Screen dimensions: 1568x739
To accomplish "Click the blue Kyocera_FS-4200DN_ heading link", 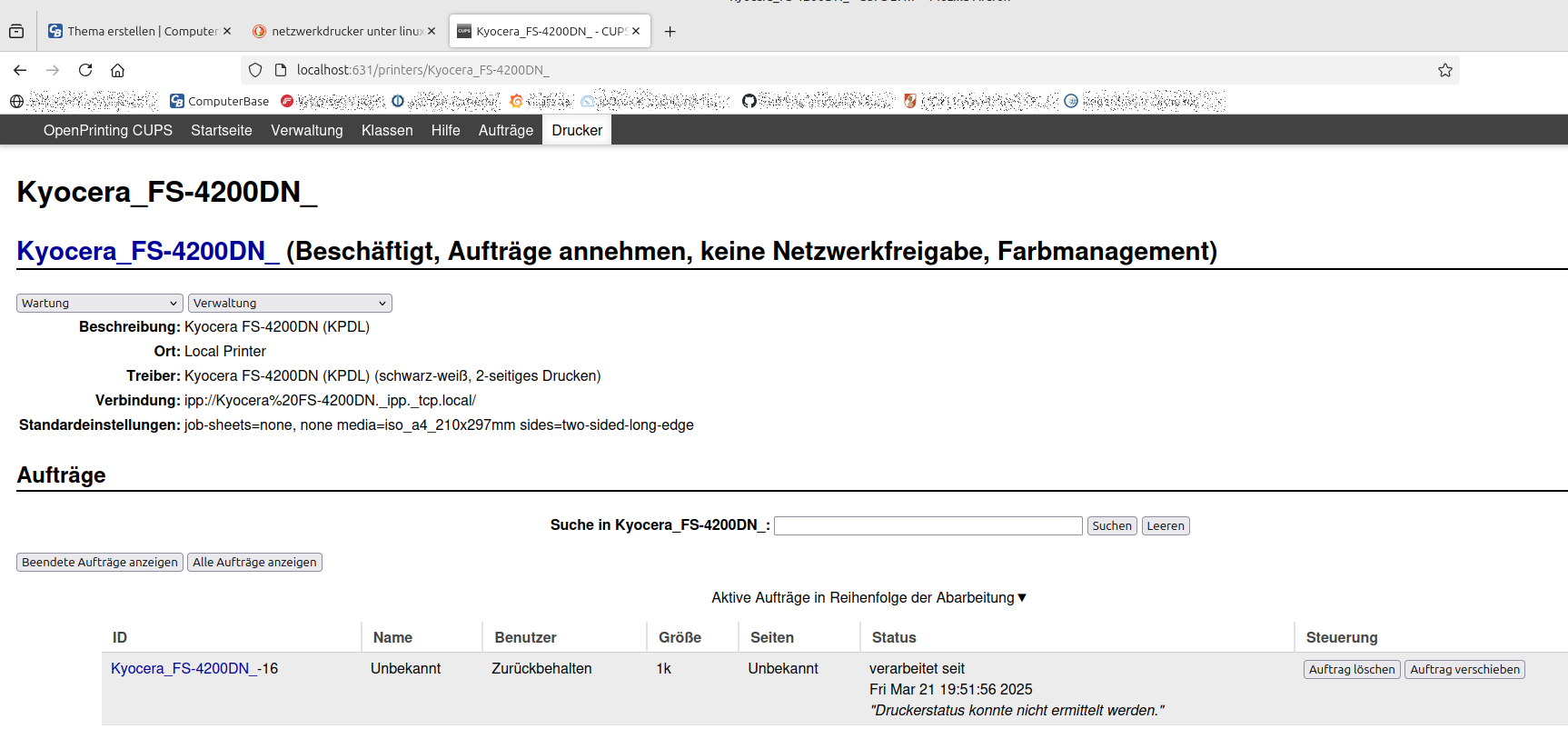I will click(148, 251).
